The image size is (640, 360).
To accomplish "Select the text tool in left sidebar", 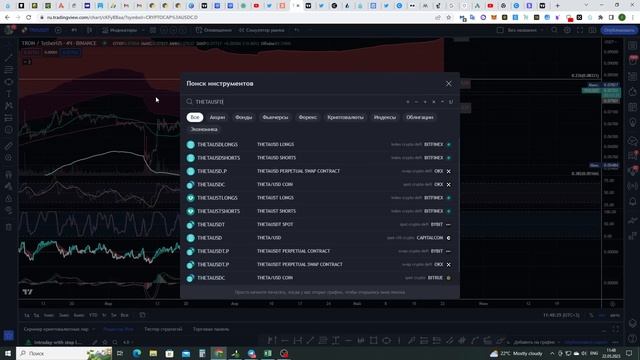I will pyautogui.click(x=9, y=94).
